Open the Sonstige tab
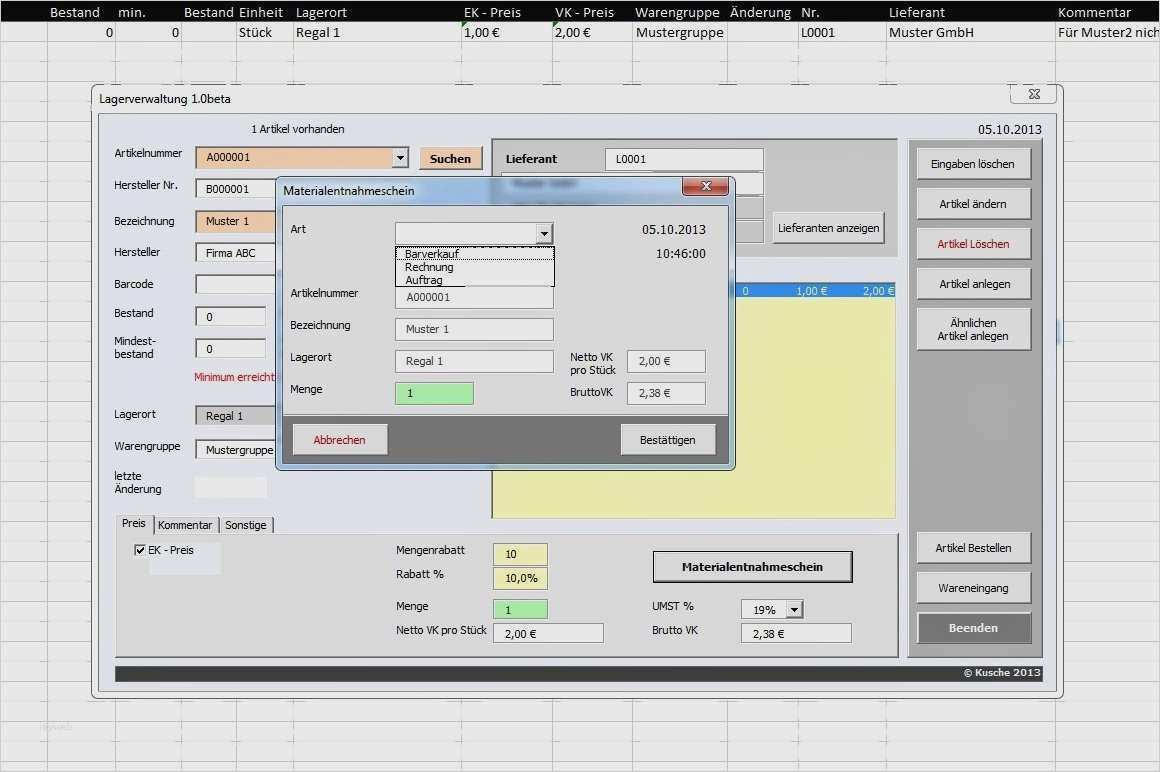The image size is (1160, 772). (246, 525)
